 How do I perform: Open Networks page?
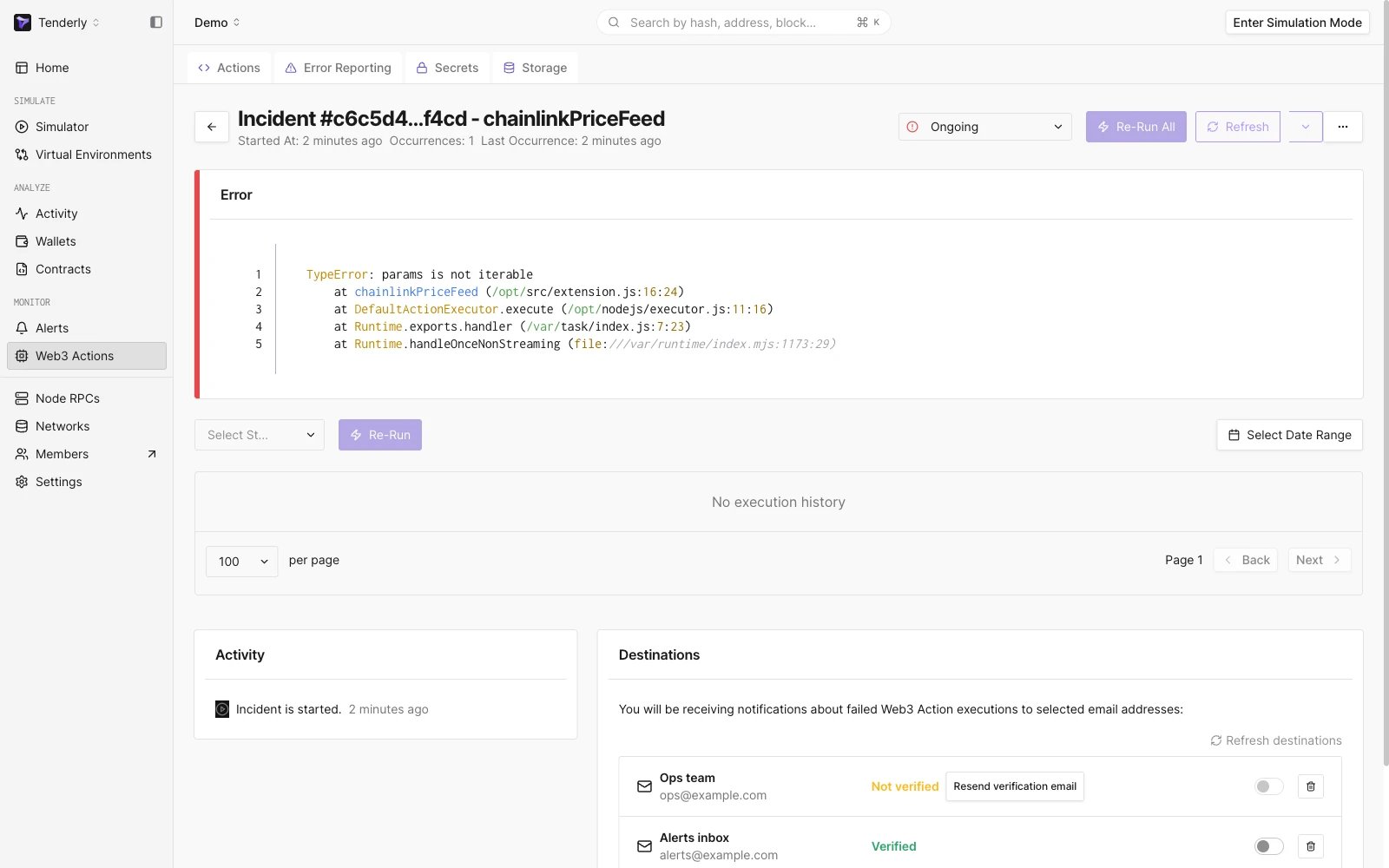(87, 426)
